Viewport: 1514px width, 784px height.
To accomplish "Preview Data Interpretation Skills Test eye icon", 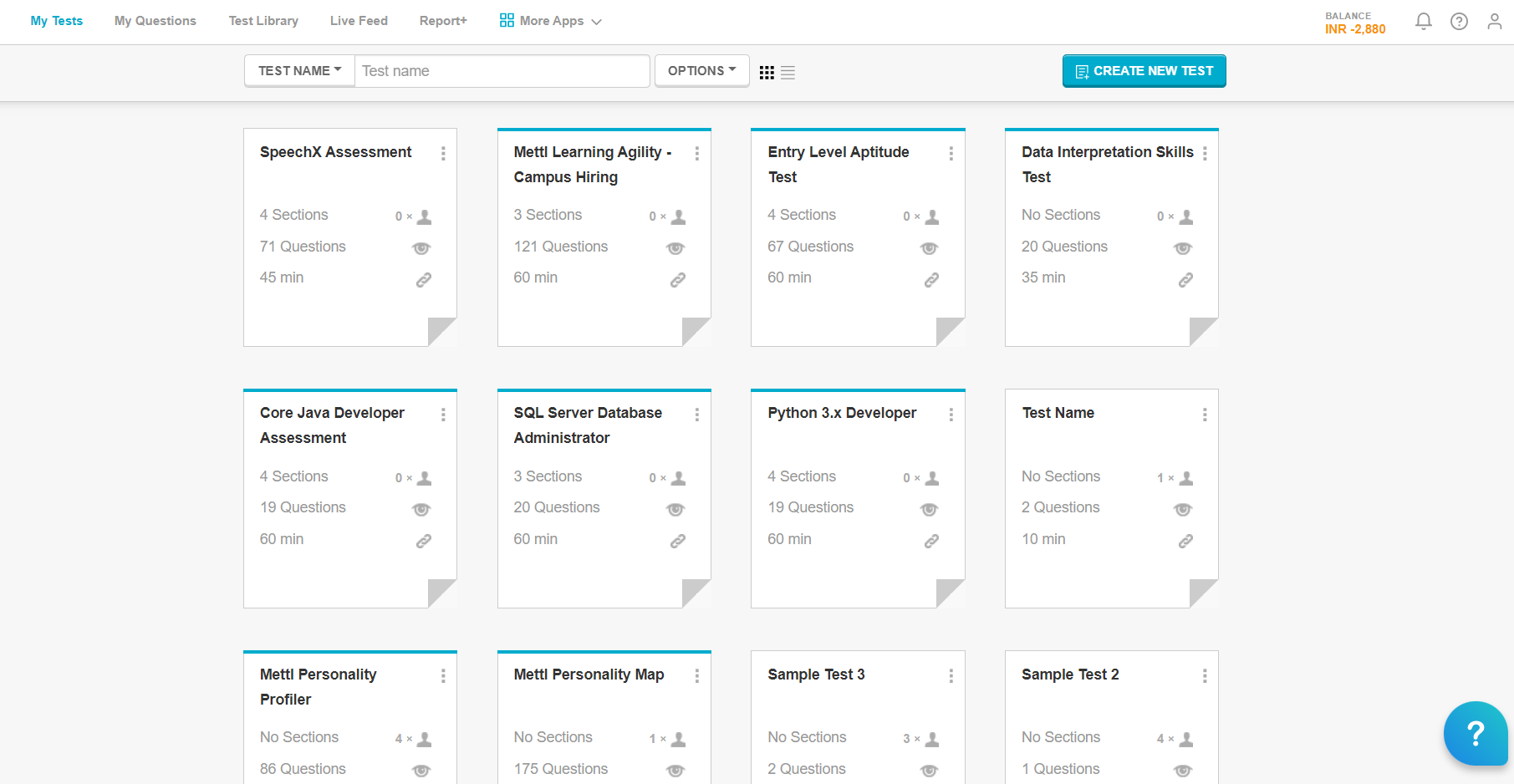I will pyautogui.click(x=1183, y=248).
